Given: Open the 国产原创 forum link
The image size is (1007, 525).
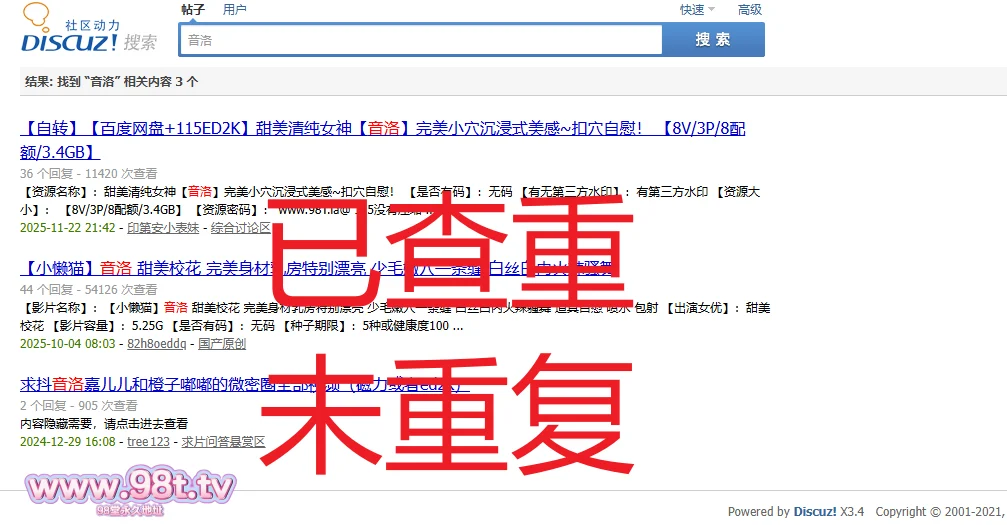Looking at the screenshot, I should (x=222, y=344).
